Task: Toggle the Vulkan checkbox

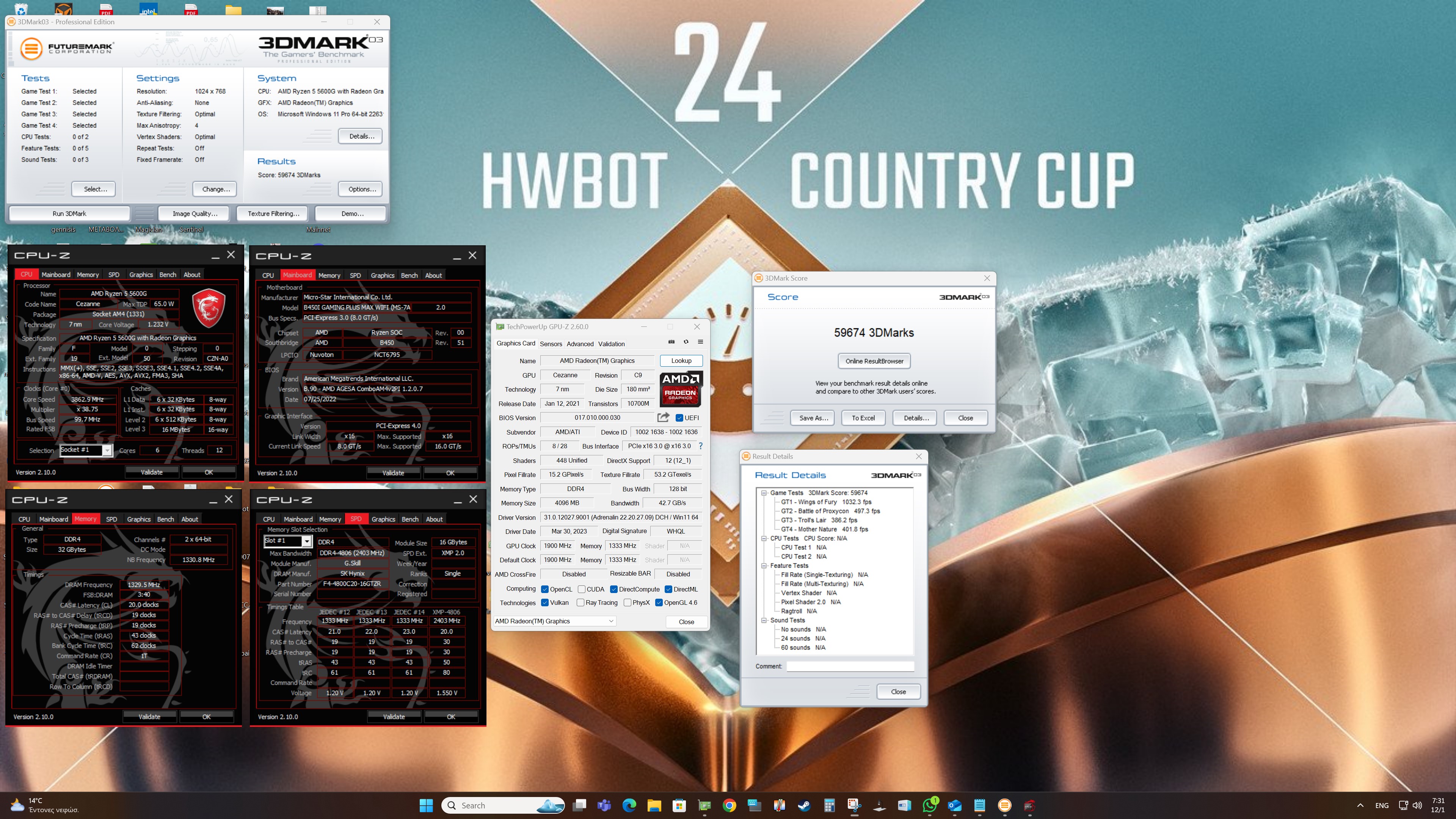Action: 545,602
